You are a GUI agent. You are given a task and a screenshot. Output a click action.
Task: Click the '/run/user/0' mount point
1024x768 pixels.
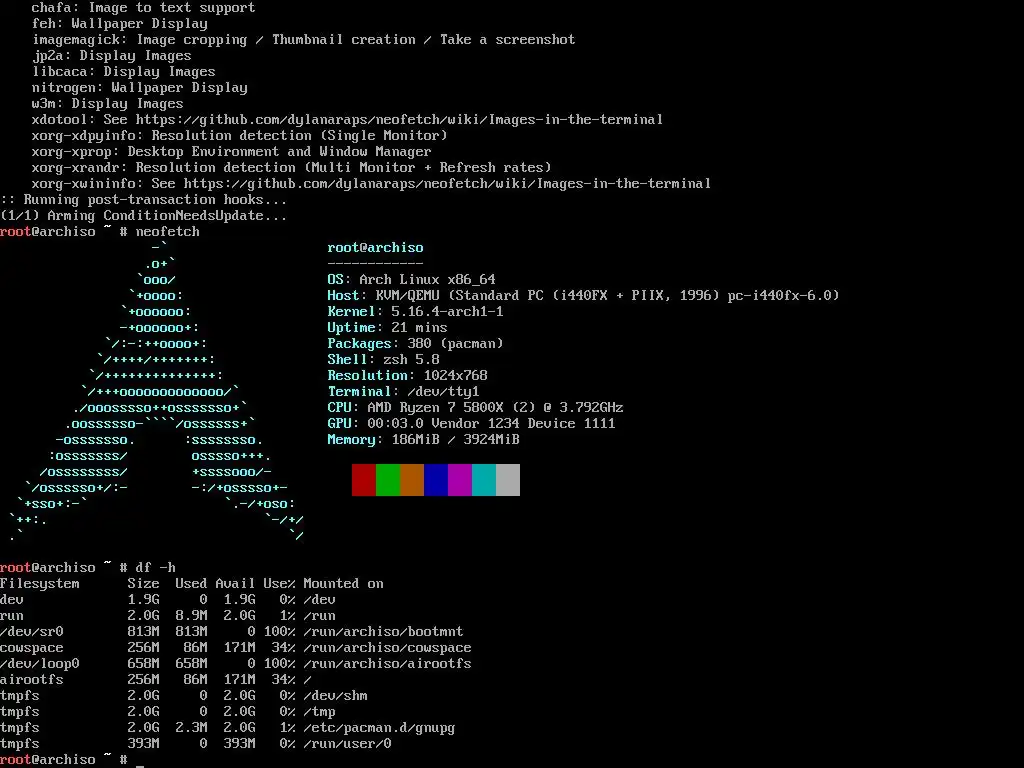pos(347,744)
